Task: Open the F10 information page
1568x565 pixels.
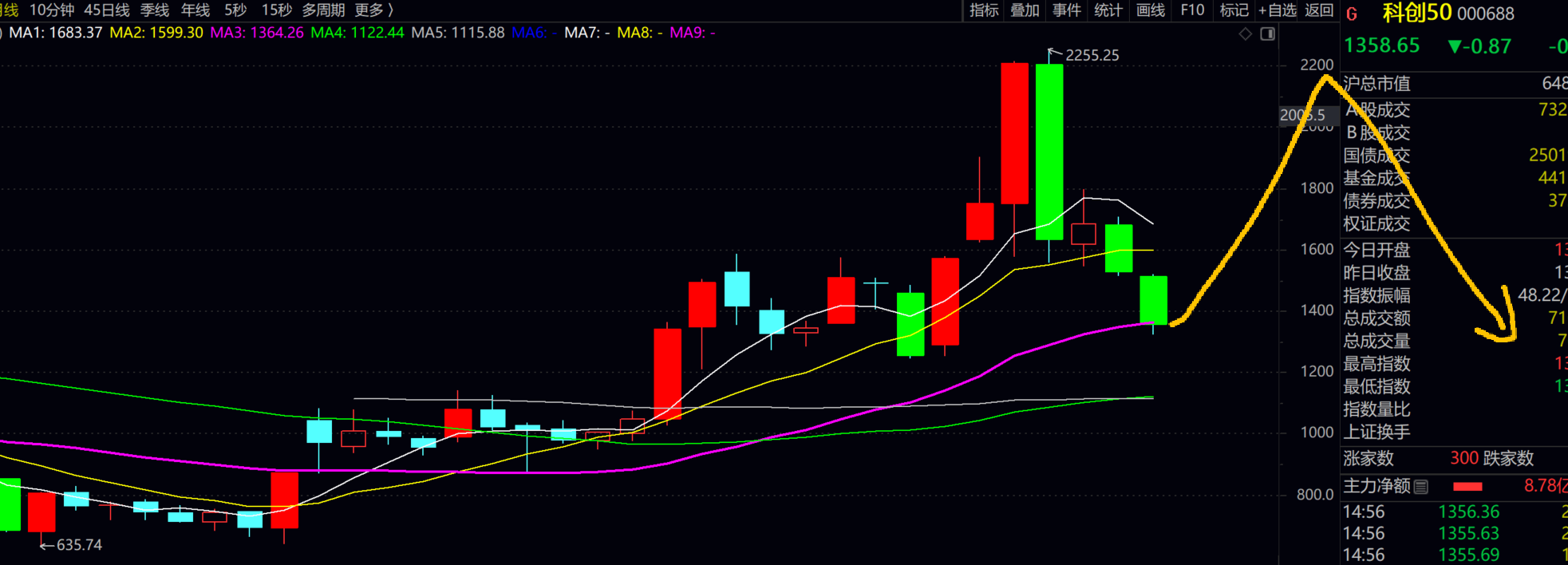Action: point(1192,10)
